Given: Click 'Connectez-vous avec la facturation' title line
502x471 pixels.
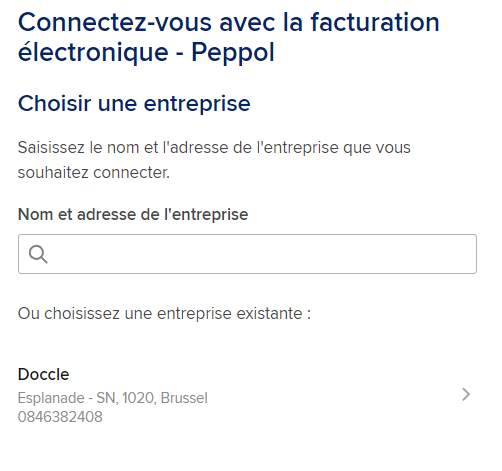Looking at the screenshot, I should point(229,22).
